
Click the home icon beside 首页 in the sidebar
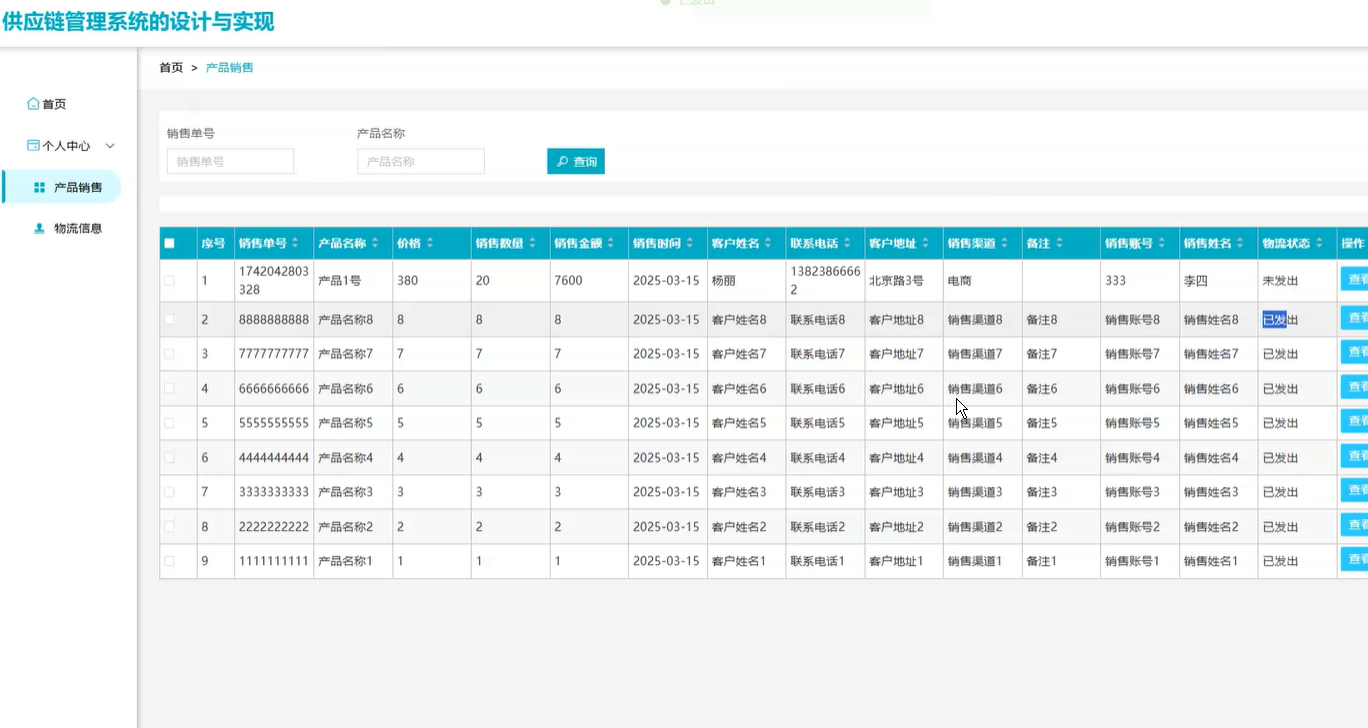click(x=33, y=104)
